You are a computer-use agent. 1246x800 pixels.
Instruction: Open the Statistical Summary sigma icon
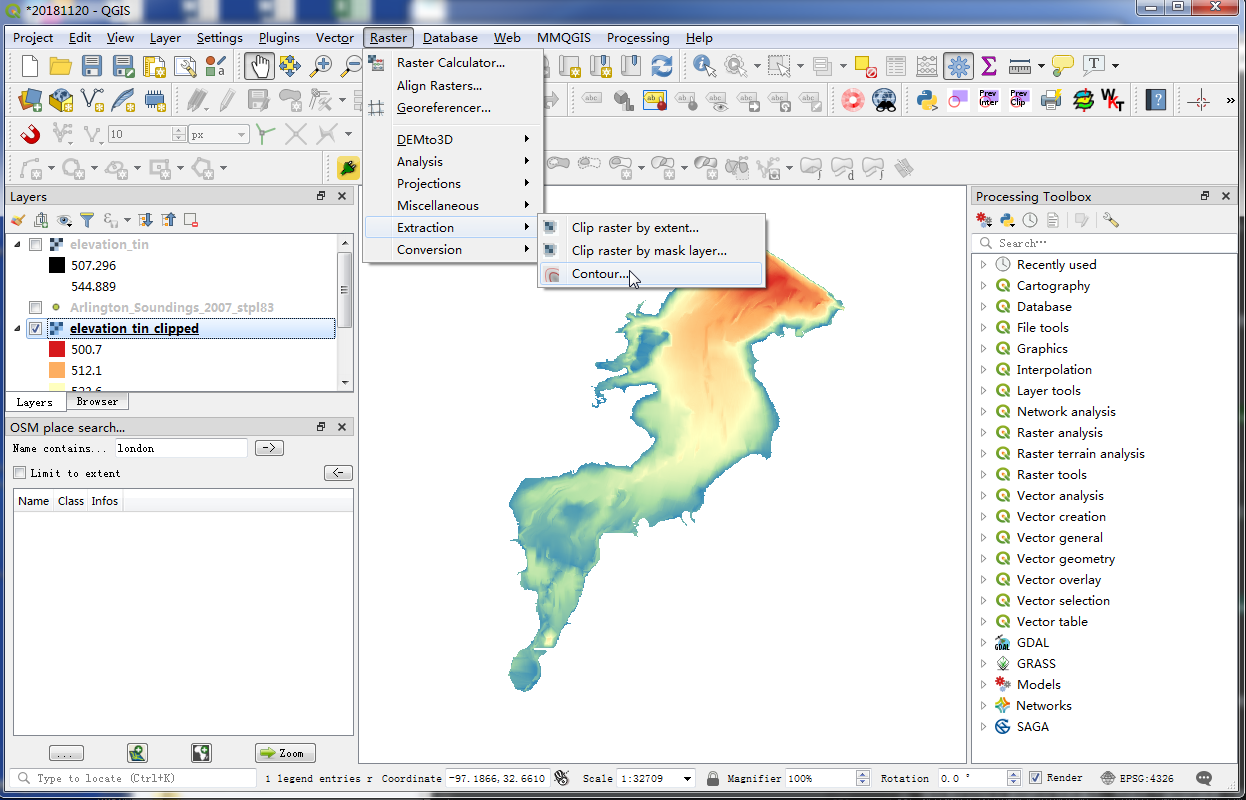[x=989, y=67]
